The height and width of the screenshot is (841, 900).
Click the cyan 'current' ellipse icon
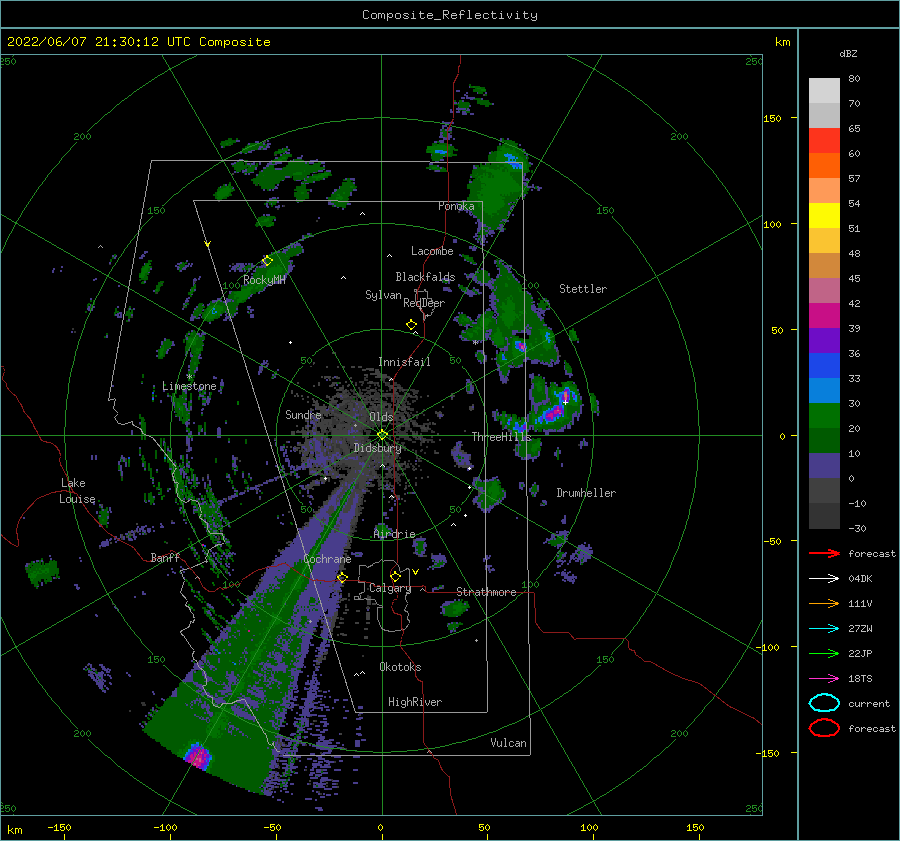824,703
